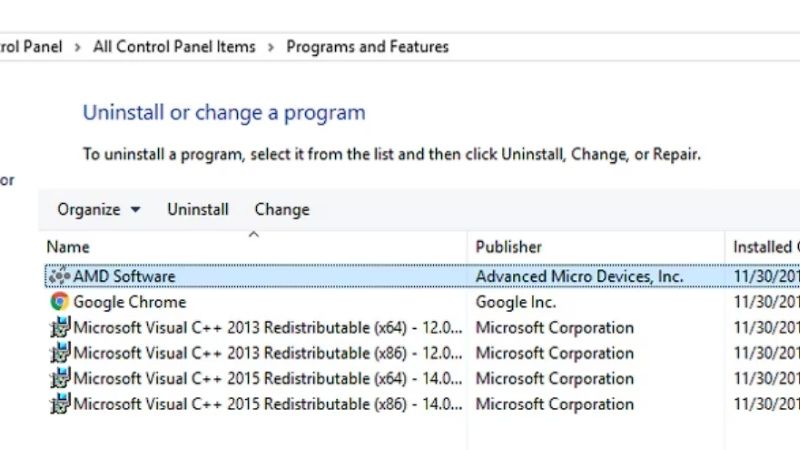
Task: Click the Google Inc. publisher cell
Action: [x=516, y=302]
